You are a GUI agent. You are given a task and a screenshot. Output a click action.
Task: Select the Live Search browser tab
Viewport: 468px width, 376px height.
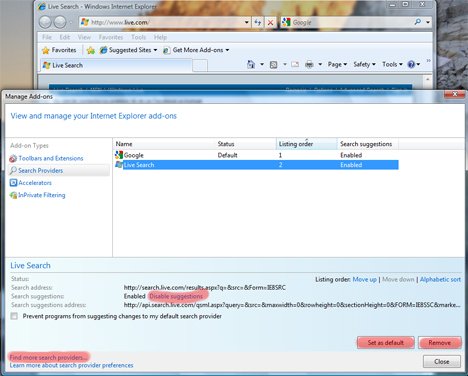click(x=116, y=65)
